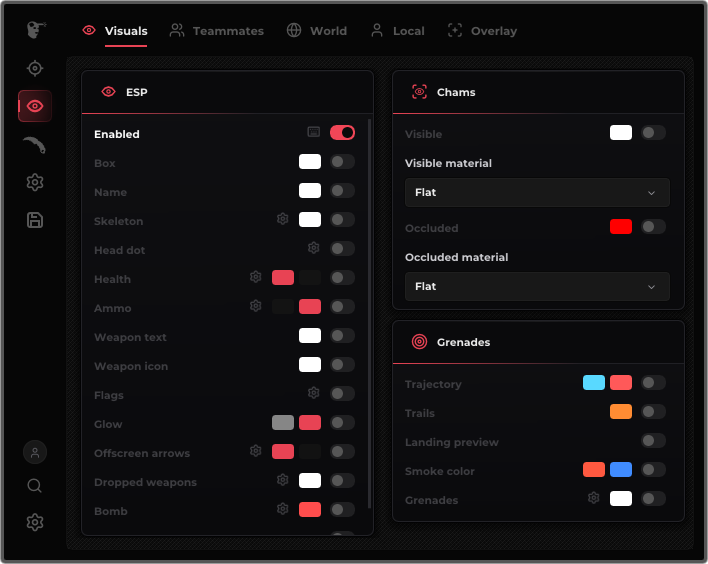The height and width of the screenshot is (564, 708).
Task: Open the Occluded material dropdown
Action: point(537,286)
